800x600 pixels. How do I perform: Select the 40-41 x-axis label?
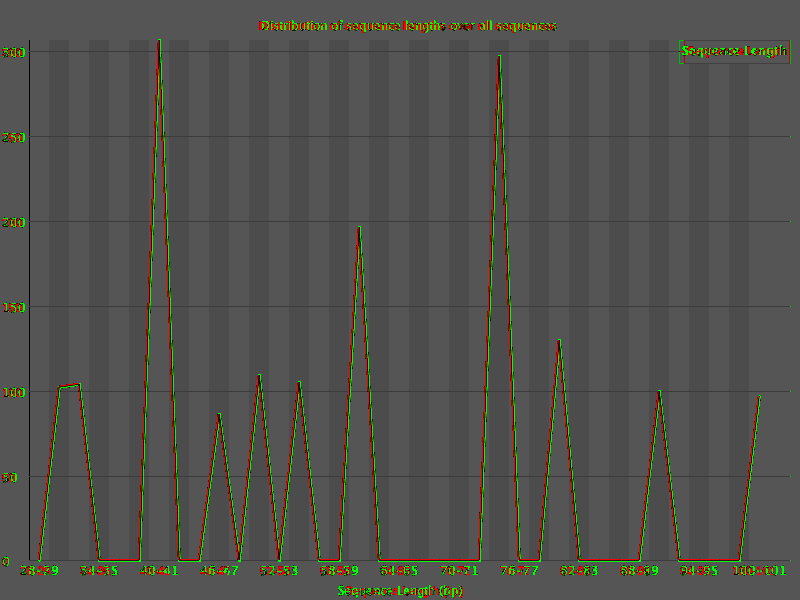coord(159,570)
